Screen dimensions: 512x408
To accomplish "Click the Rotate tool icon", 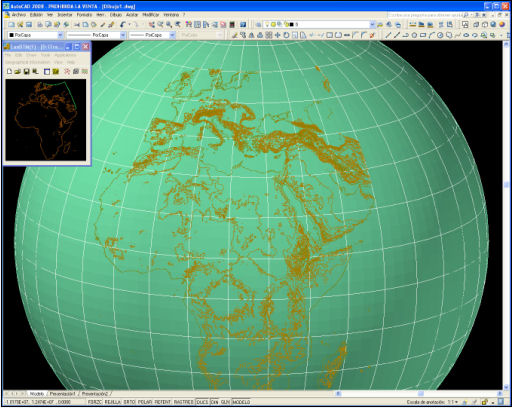I will tap(286, 35).
